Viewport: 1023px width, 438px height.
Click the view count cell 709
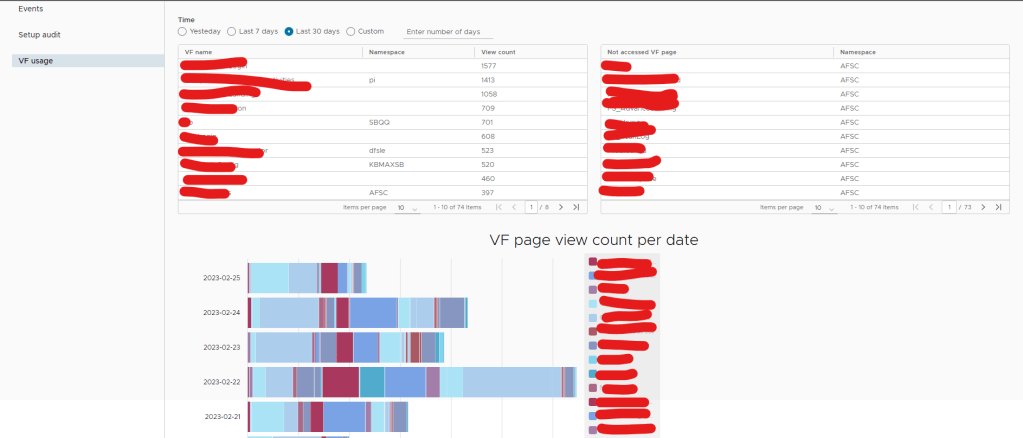point(487,108)
